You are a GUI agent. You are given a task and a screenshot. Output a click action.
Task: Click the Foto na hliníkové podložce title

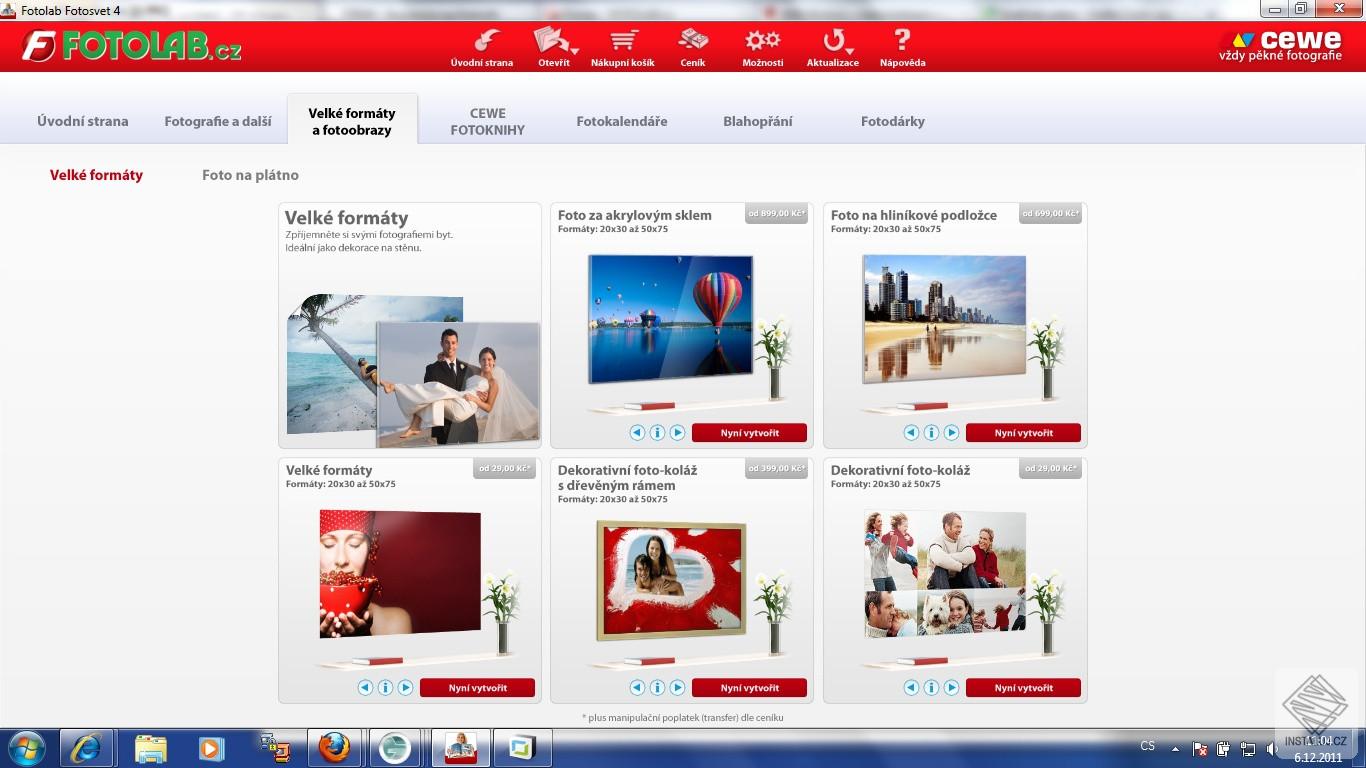point(914,215)
